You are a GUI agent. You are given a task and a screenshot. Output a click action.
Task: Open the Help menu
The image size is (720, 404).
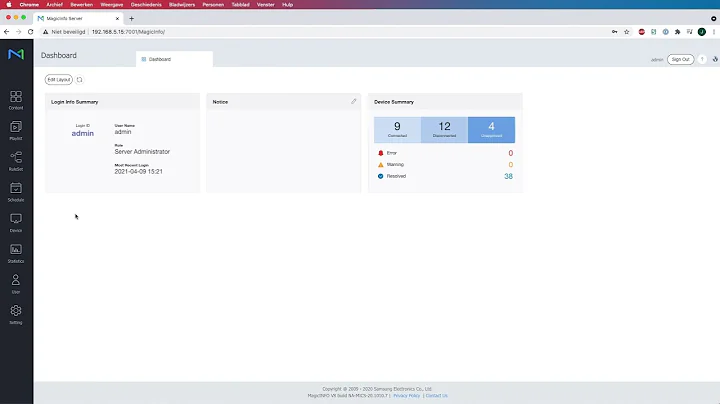coord(287,5)
